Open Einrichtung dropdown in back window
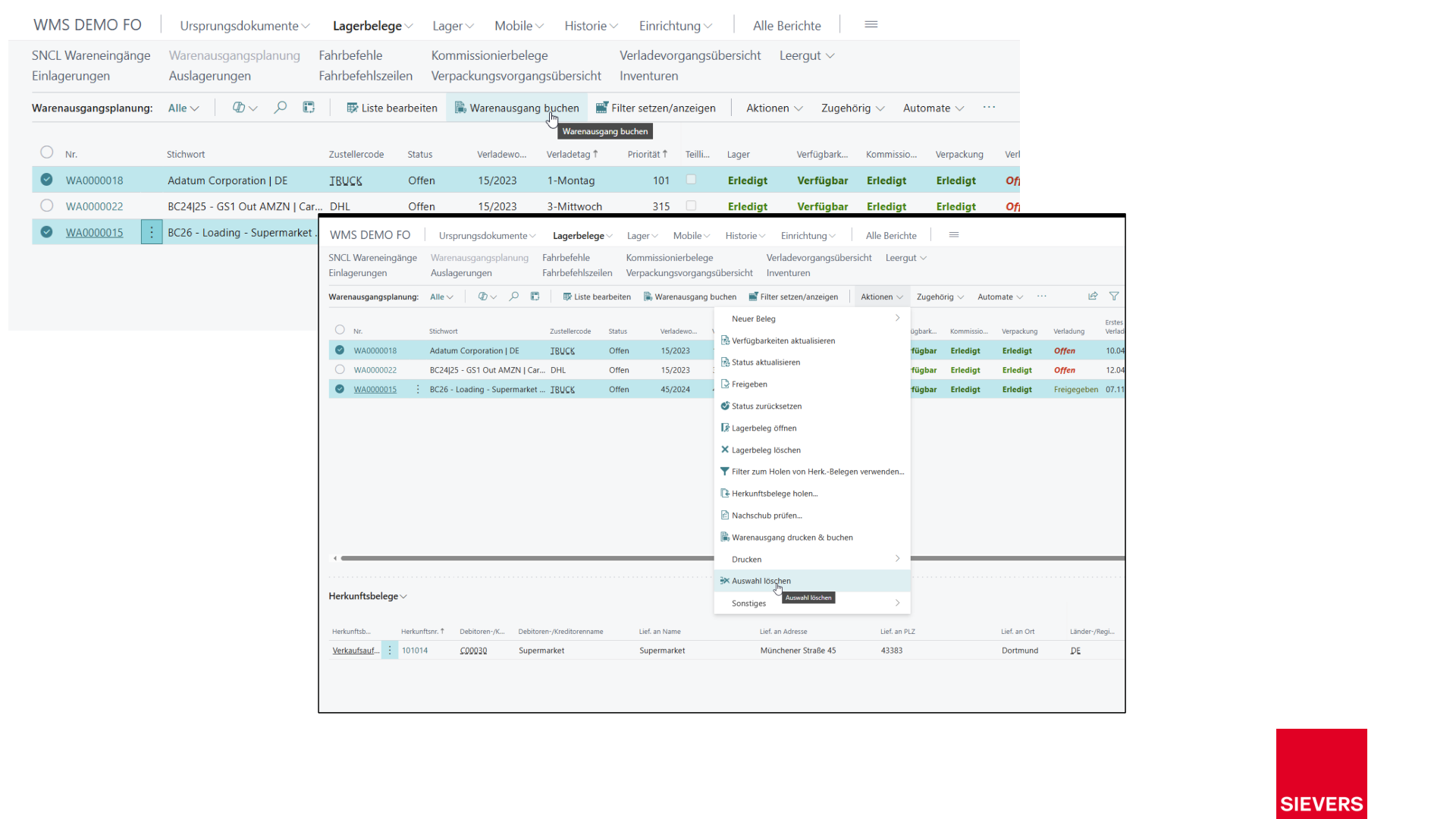 tap(676, 26)
